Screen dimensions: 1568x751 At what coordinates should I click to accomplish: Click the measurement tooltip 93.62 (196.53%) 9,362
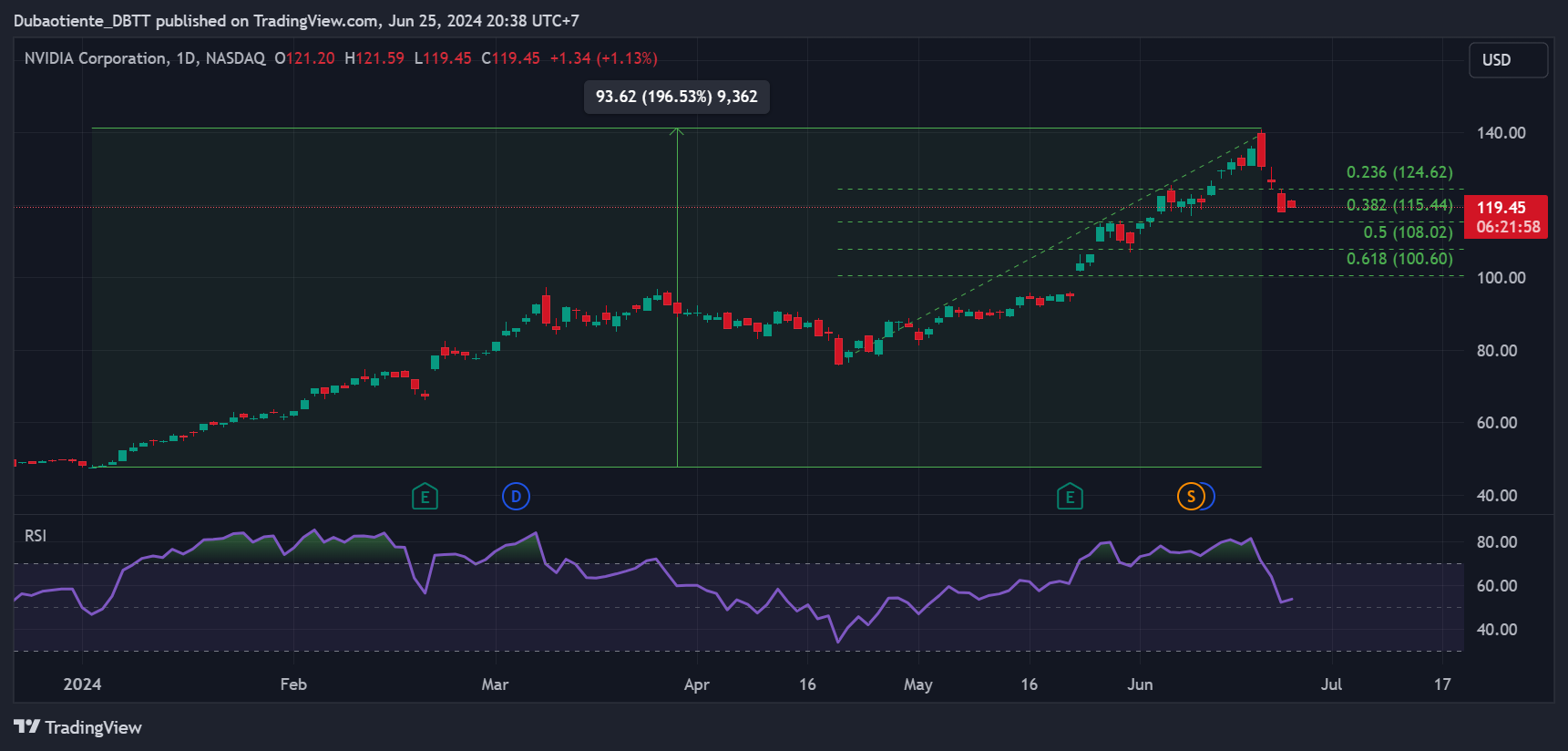[677, 97]
